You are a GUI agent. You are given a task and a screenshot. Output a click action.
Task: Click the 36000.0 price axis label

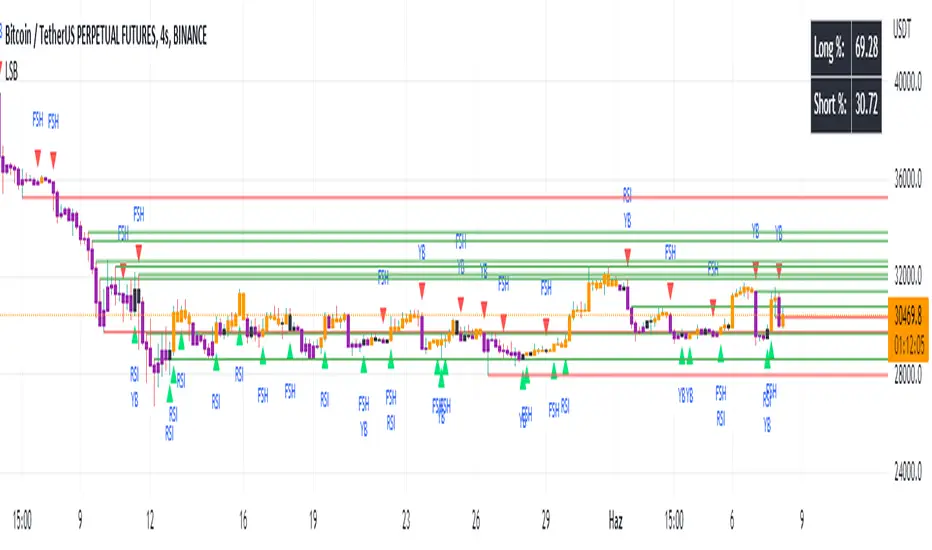tap(908, 180)
